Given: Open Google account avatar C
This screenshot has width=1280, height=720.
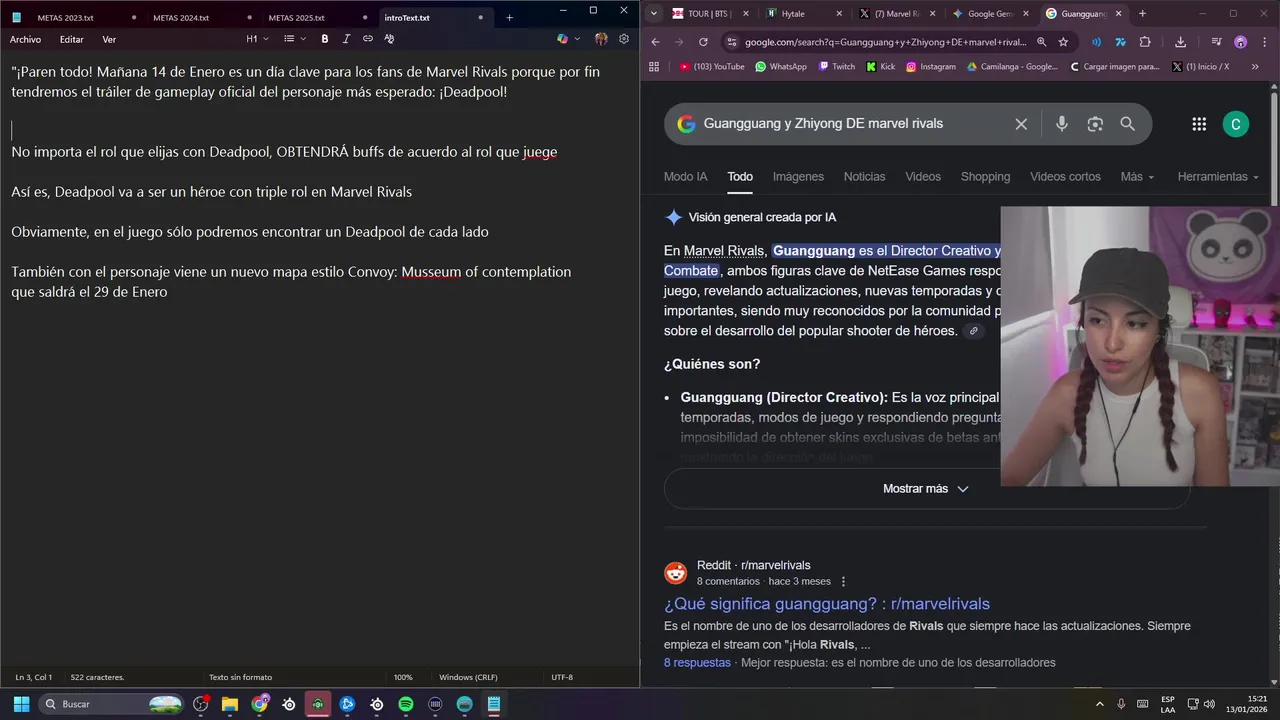Looking at the screenshot, I should 1236,124.
